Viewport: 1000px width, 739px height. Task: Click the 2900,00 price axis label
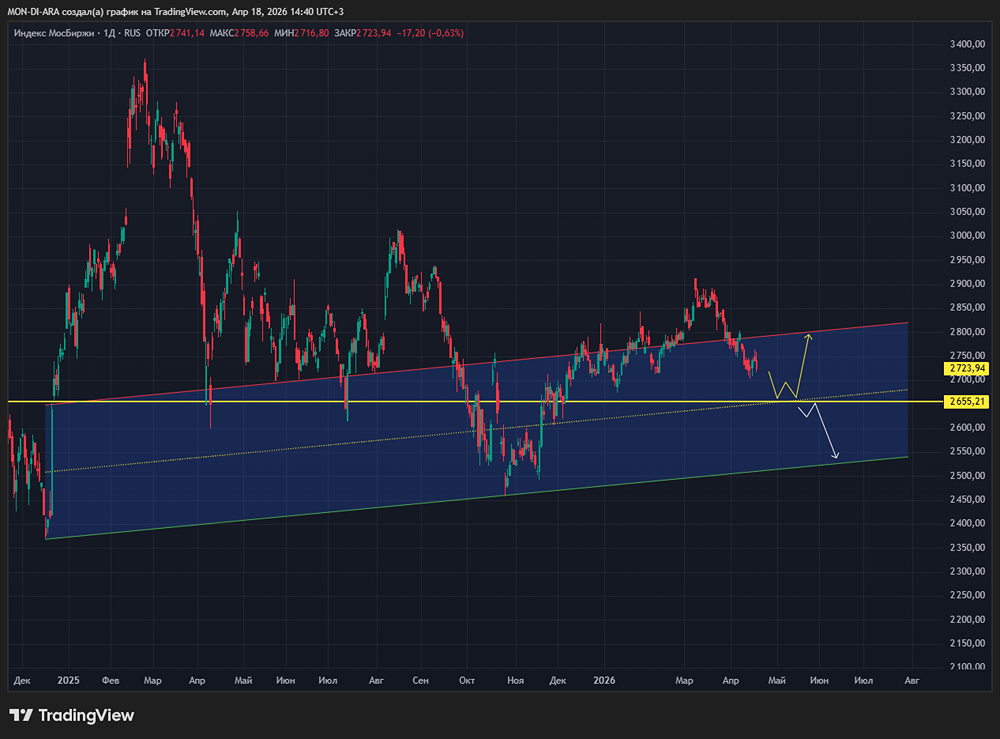tap(967, 284)
